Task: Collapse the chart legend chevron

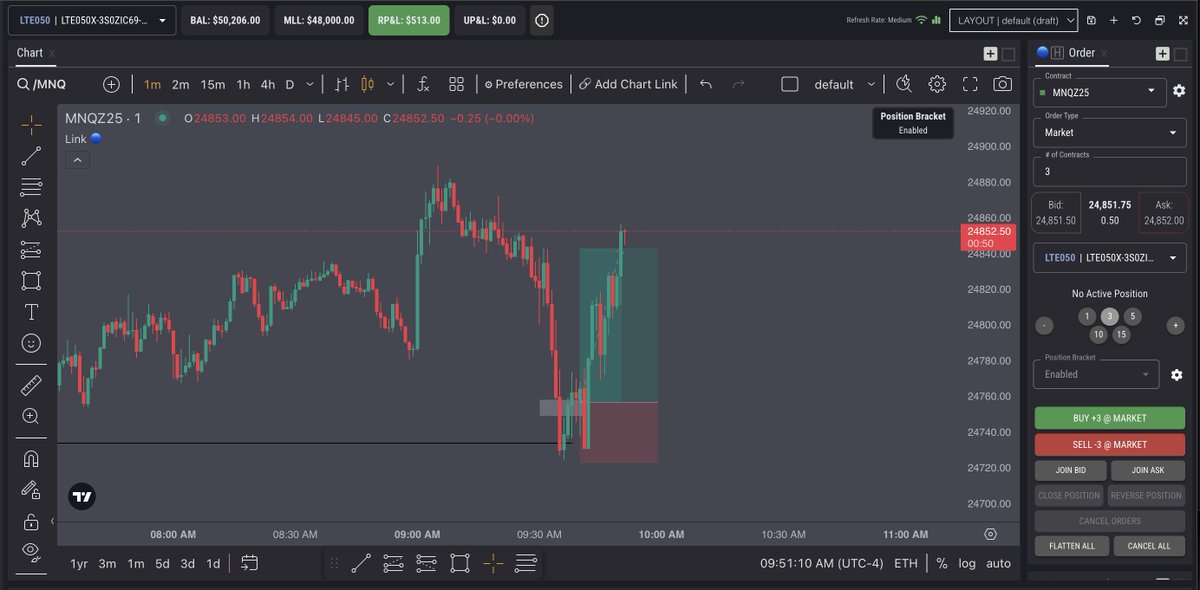Action: coord(78,159)
